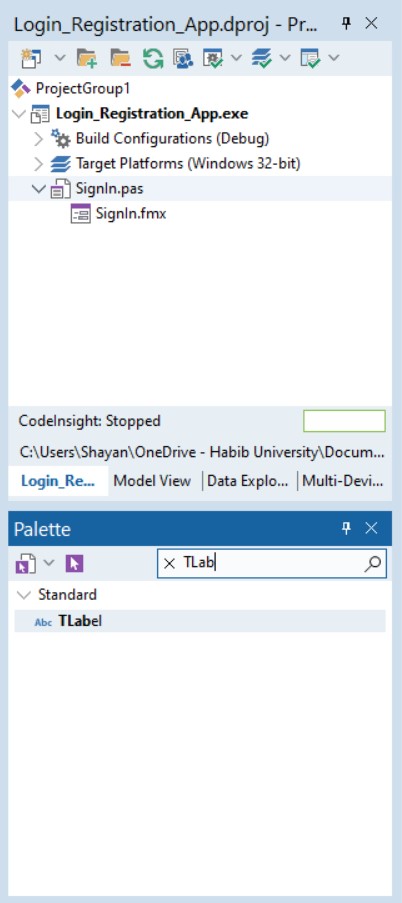Click Remove from Project folder icon

(x=120, y=58)
